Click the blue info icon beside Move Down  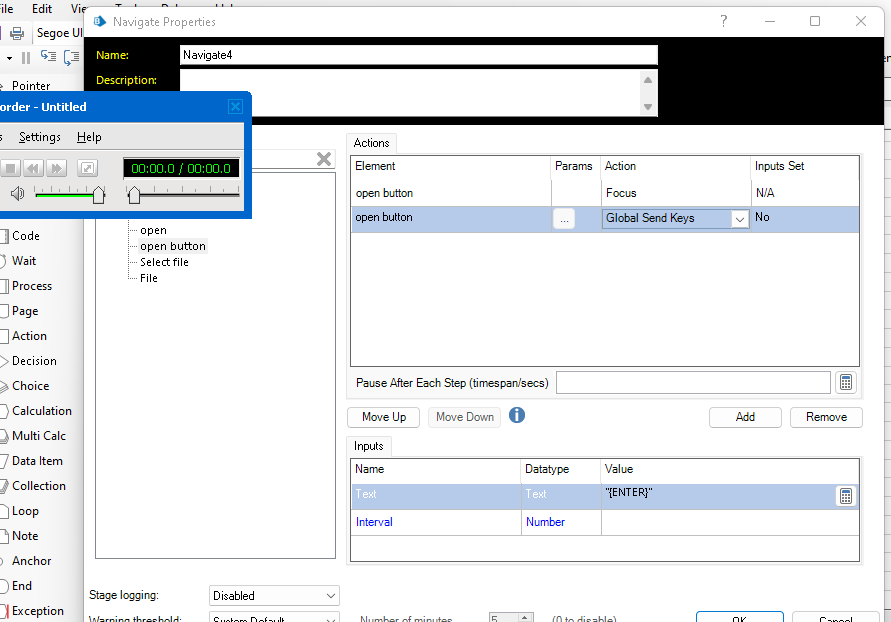point(517,416)
